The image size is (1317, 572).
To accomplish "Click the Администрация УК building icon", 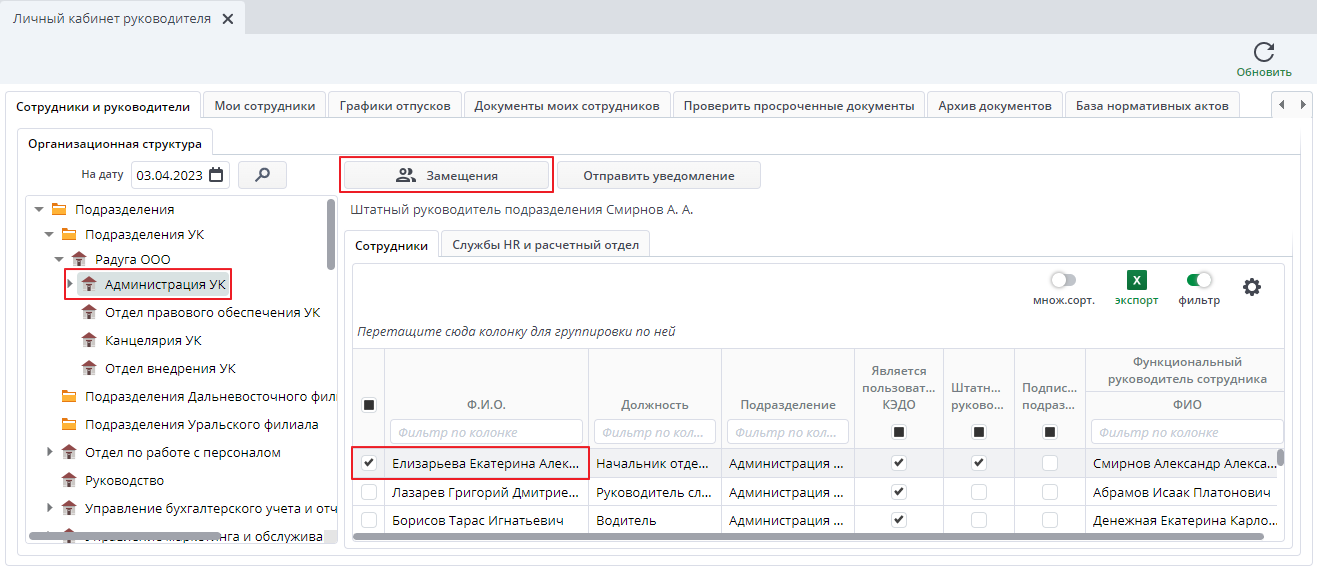I will point(89,285).
